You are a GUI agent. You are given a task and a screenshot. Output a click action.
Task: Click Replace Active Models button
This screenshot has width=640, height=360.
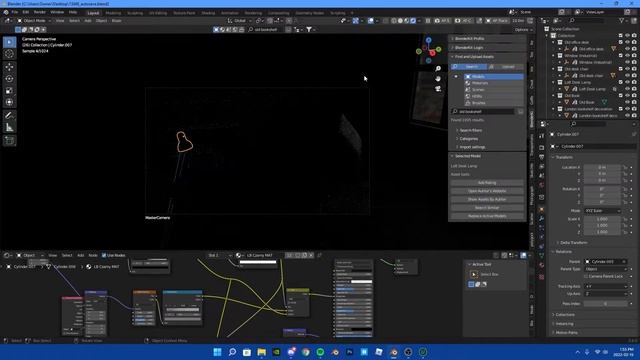[x=487, y=216]
